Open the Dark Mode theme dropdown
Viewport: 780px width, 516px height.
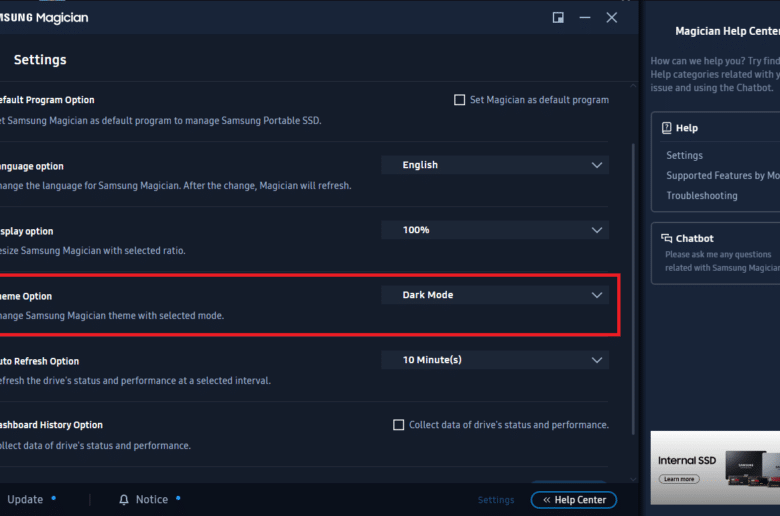[x=495, y=295]
